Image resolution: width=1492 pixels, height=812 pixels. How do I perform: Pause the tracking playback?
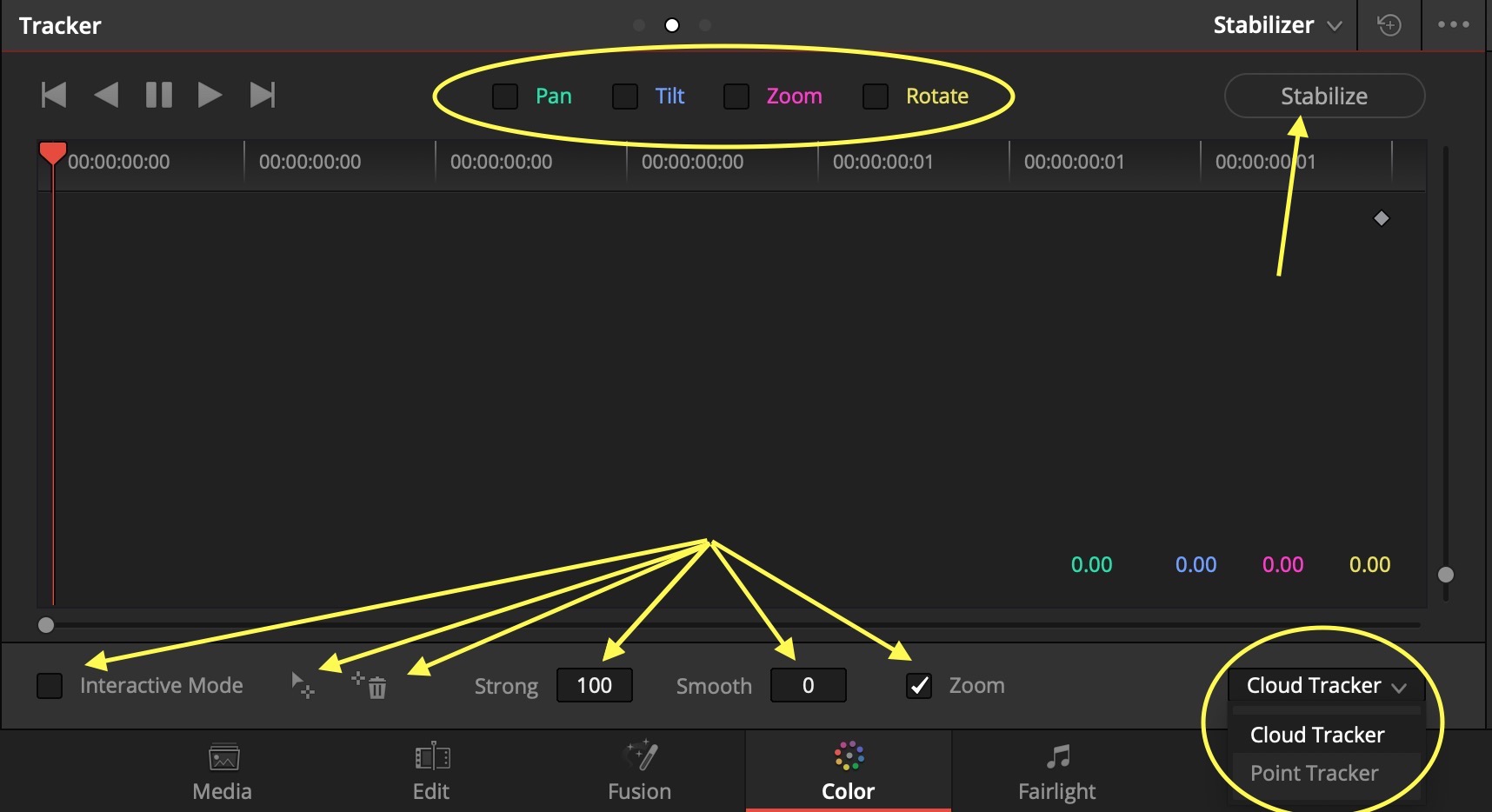tap(159, 96)
